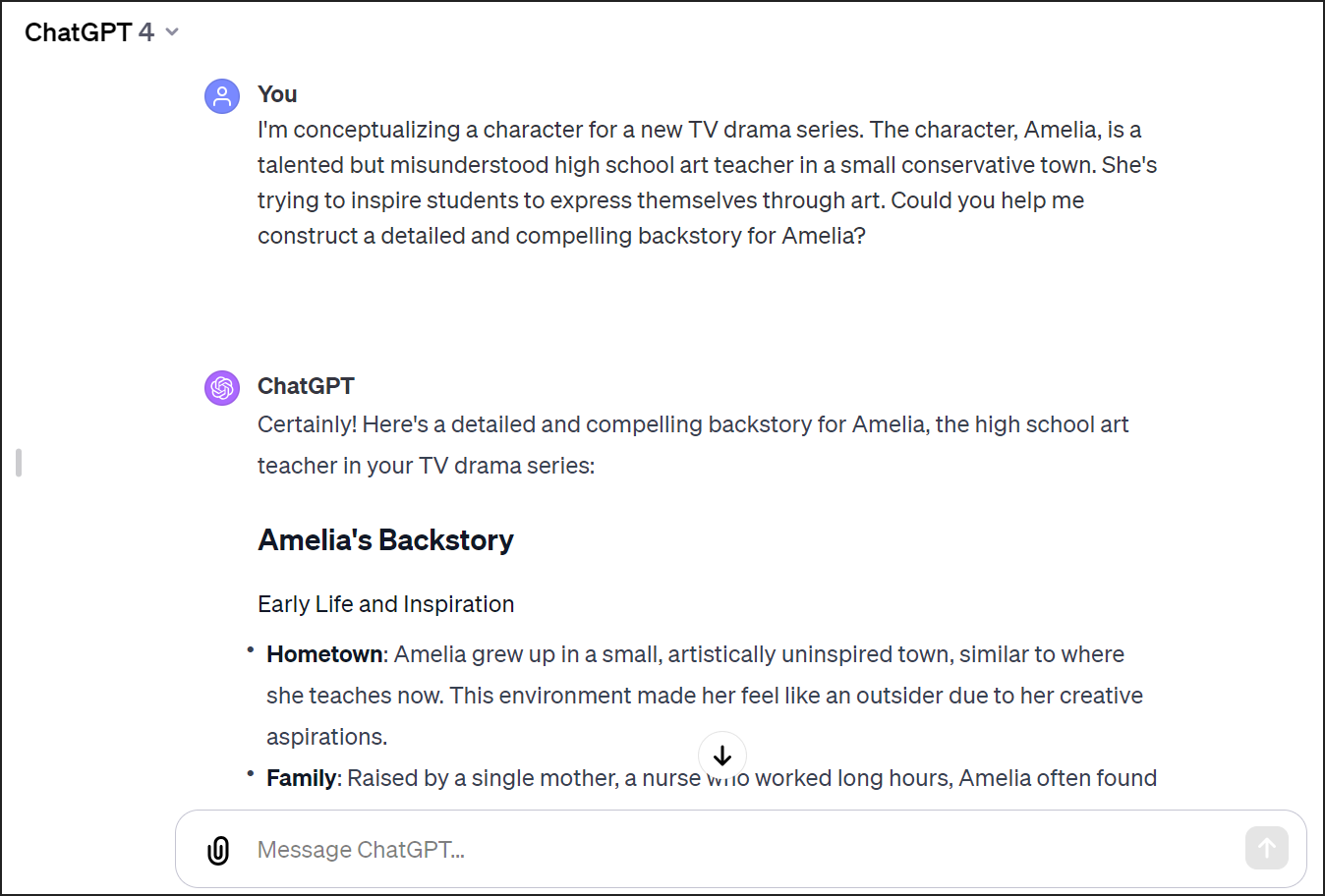Click the "Amelia's Backstory" heading
The height and width of the screenshot is (896, 1325).
[385, 540]
